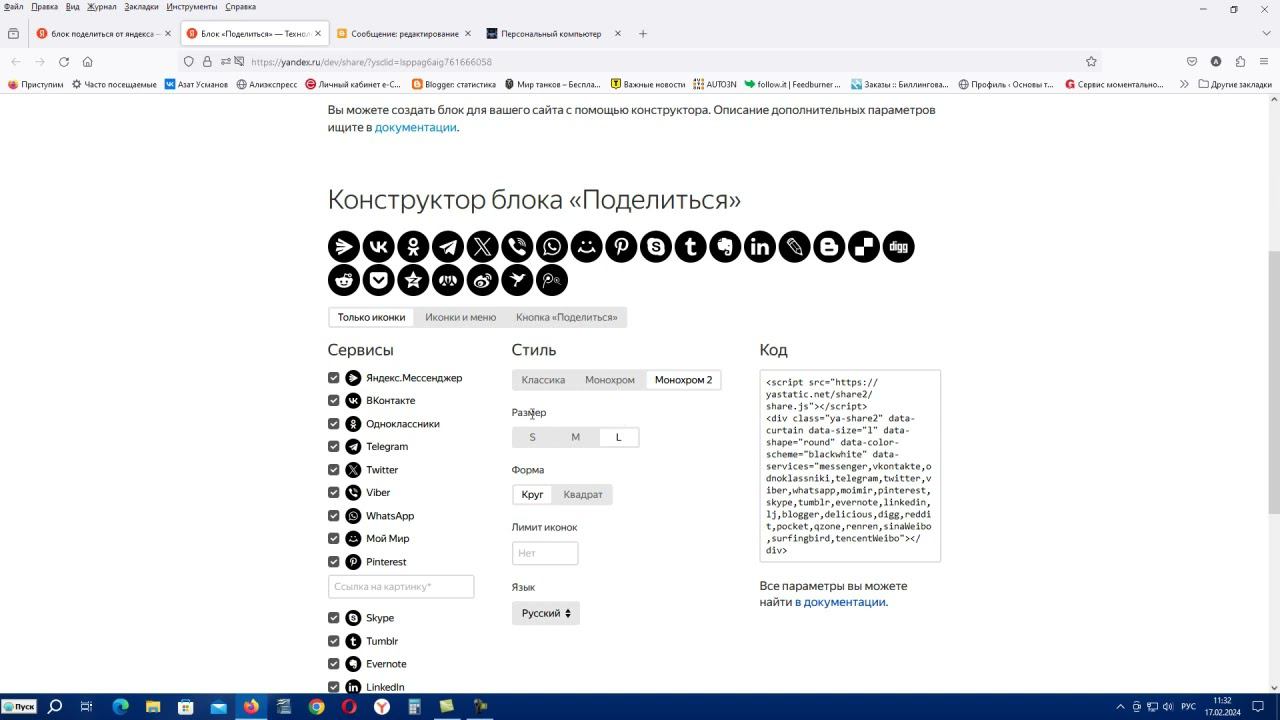Screen dimensions: 1280x720
Task: Open the Файл menu
Action: [x=14, y=6]
